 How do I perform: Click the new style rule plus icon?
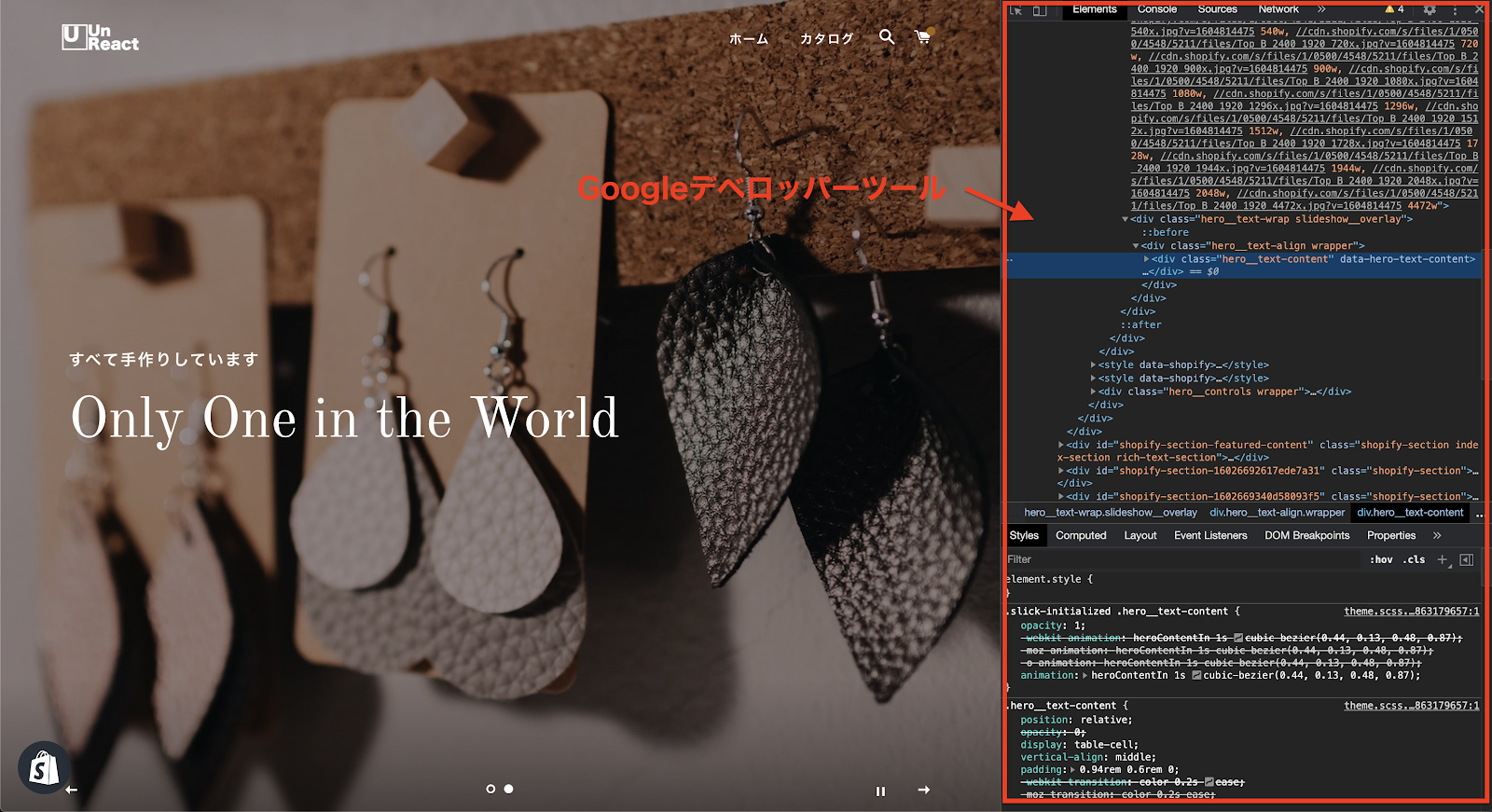tap(1443, 559)
